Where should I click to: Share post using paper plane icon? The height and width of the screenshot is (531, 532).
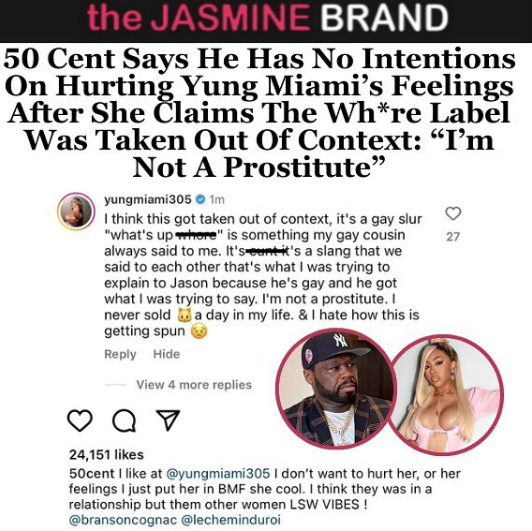pos(168,420)
